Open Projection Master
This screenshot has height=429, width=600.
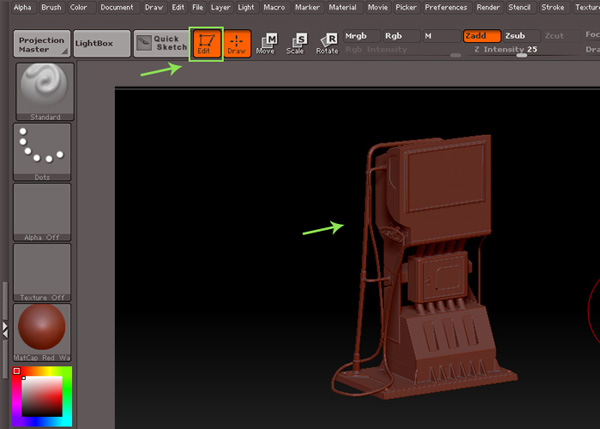pos(42,44)
